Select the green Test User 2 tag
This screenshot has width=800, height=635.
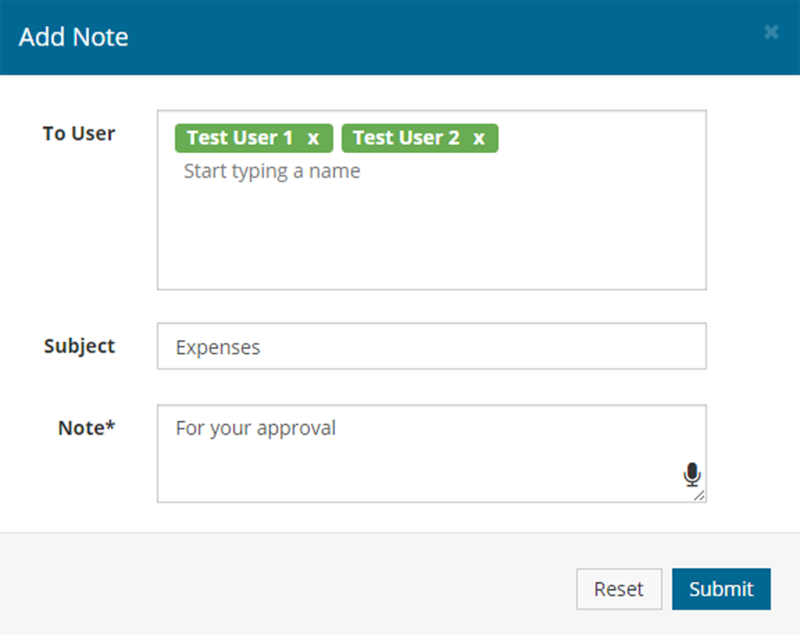pos(408,138)
